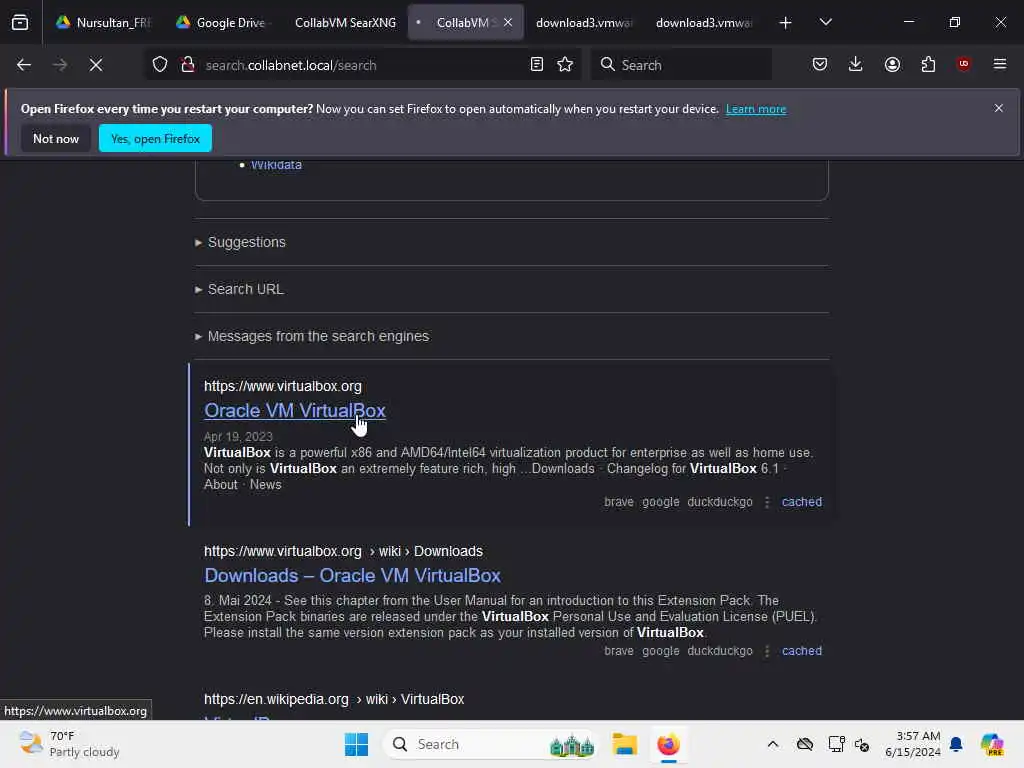Switch to first download3.vmware tab
The image size is (1024, 768).
pos(584,22)
